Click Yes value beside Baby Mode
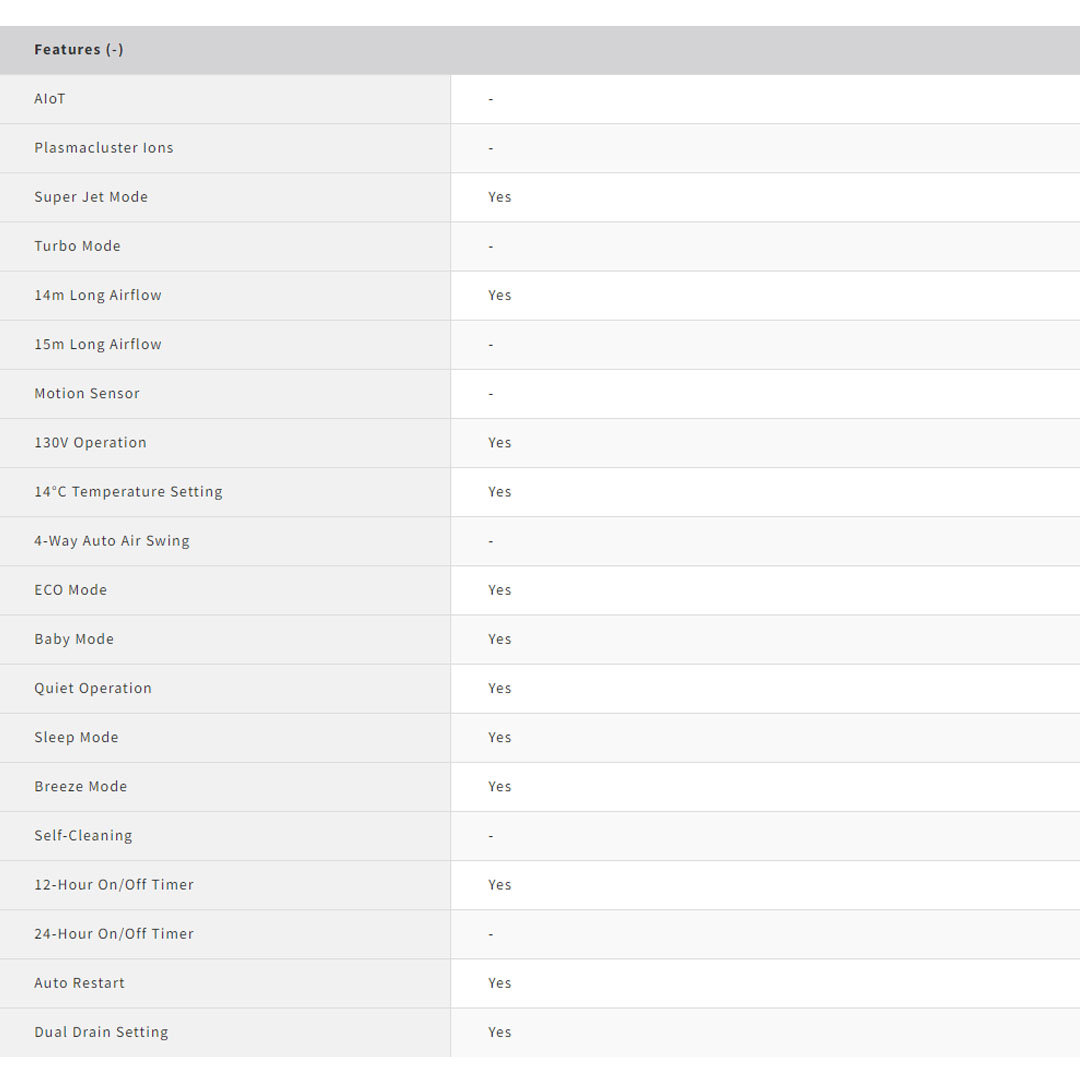1080x1080 pixels. pyautogui.click(x=500, y=639)
